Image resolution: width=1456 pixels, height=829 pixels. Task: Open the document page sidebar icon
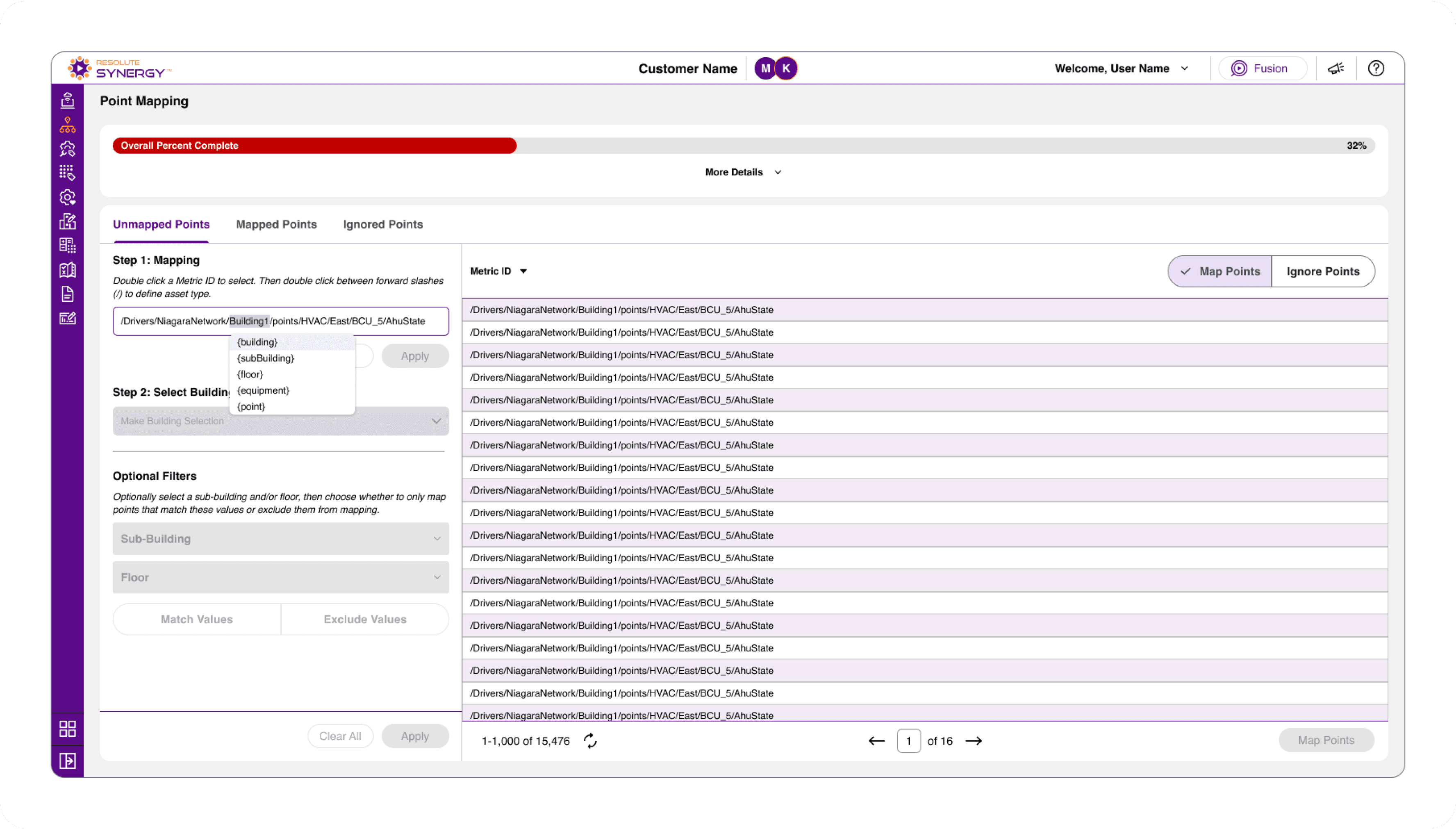pyautogui.click(x=67, y=294)
